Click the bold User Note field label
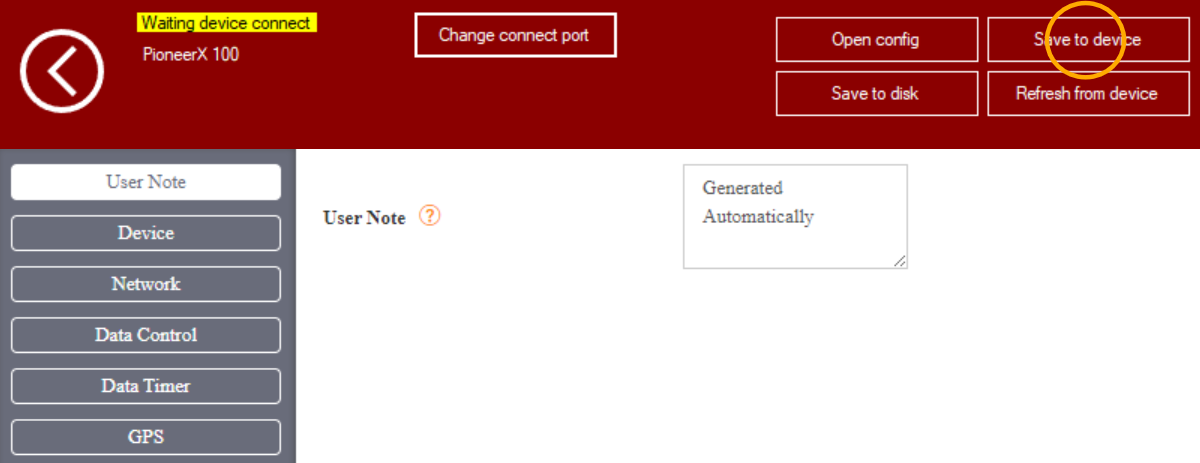Screen dimensions: 1200x463 [x=364, y=218]
